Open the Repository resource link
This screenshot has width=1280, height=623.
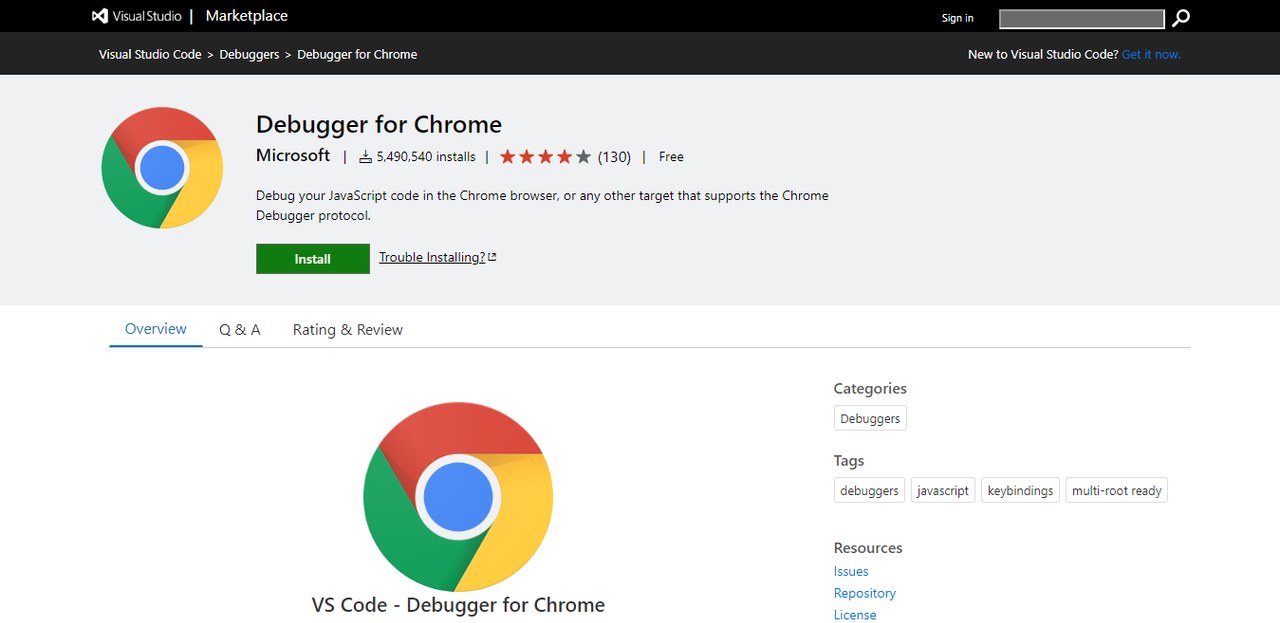[865, 593]
